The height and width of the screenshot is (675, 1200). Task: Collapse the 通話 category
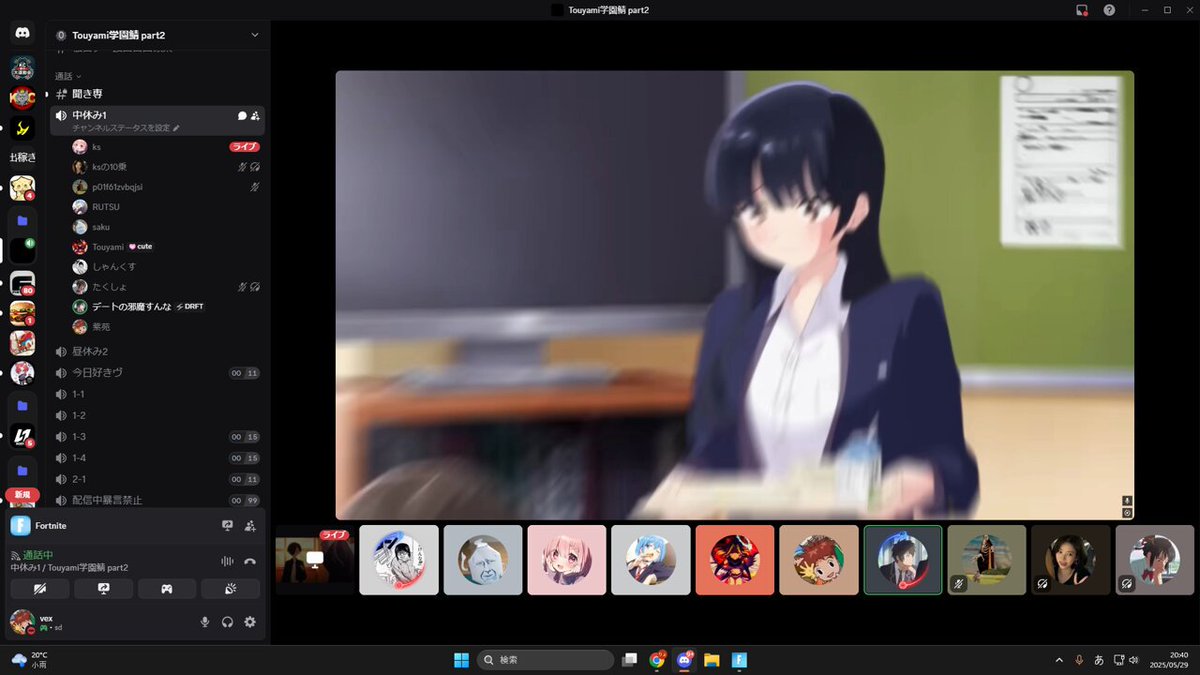point(68,76)
